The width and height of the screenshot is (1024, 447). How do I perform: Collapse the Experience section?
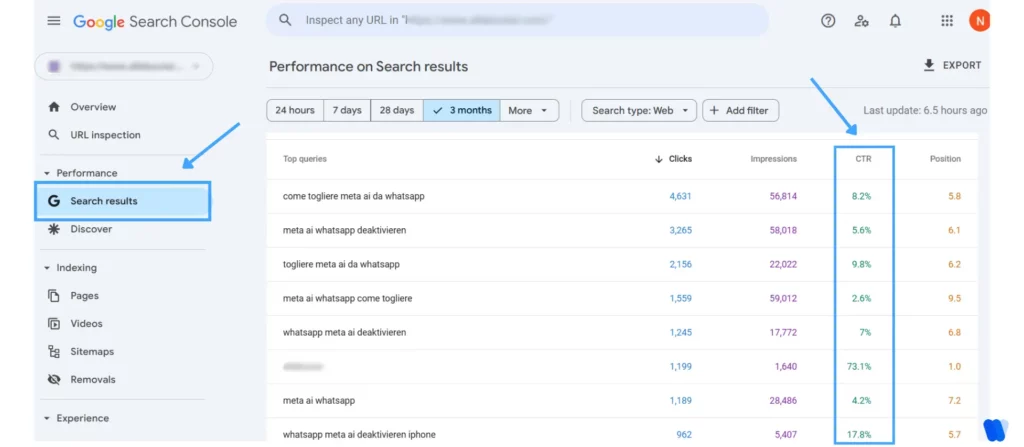(x=47, y=418)
